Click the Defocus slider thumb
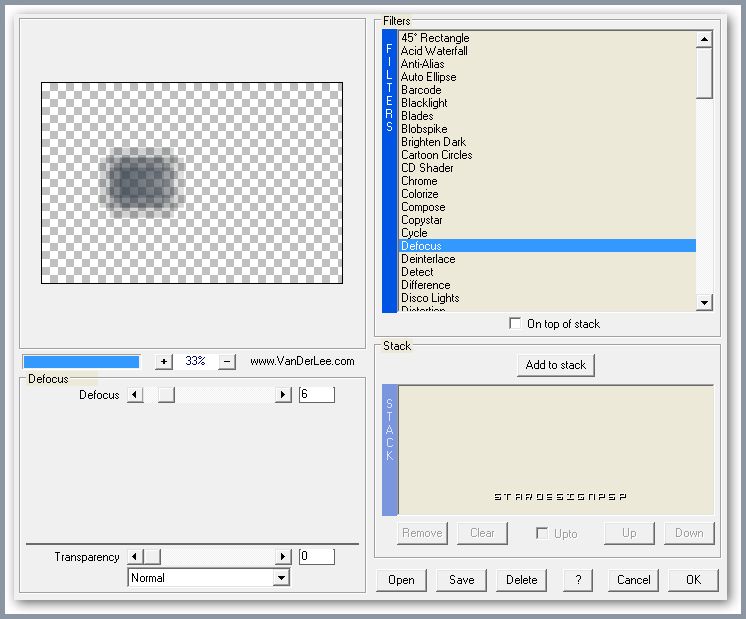 pyautogui.click(x=166, y=395)
